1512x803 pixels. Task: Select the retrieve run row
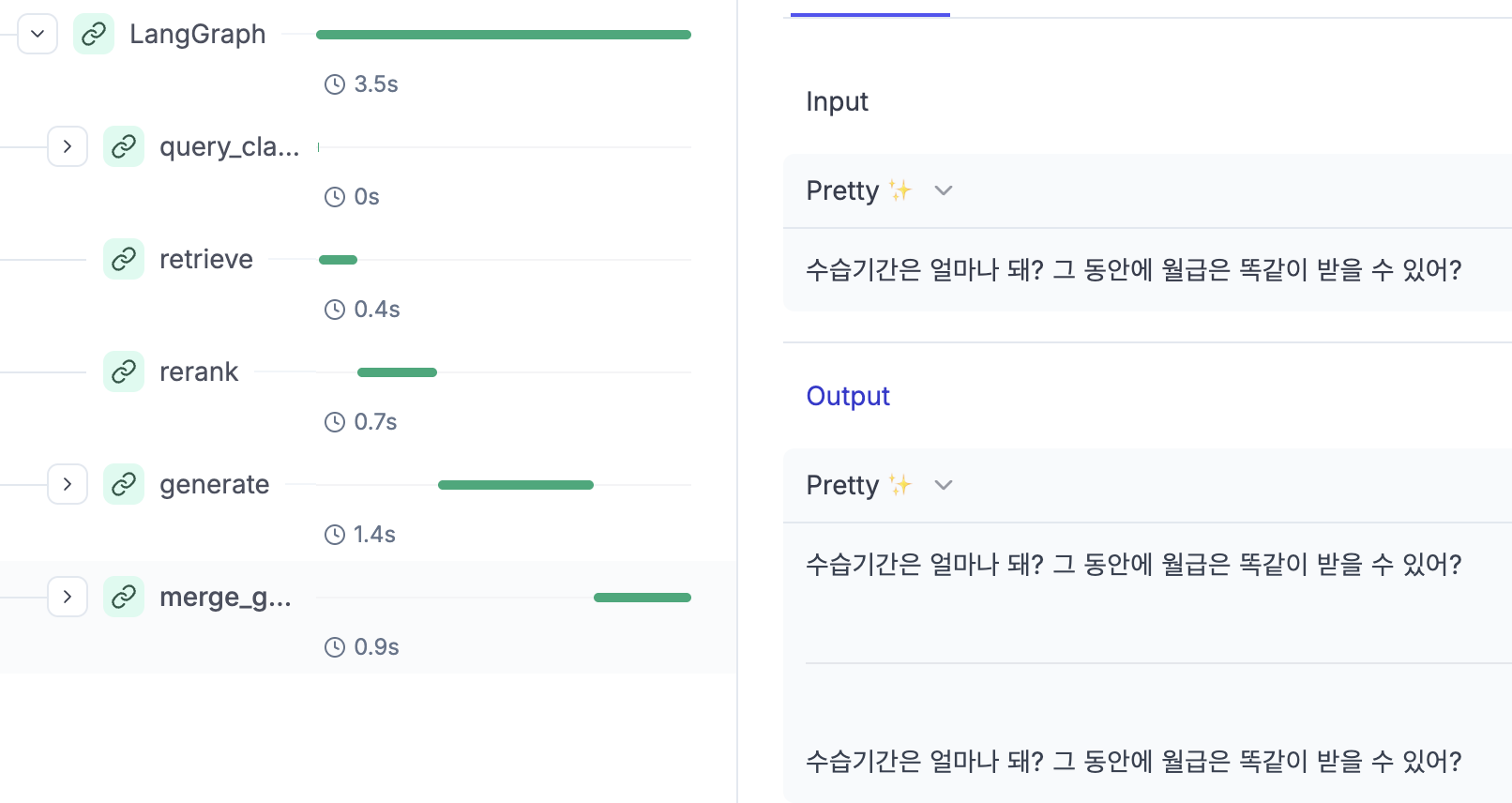point(368,280)
